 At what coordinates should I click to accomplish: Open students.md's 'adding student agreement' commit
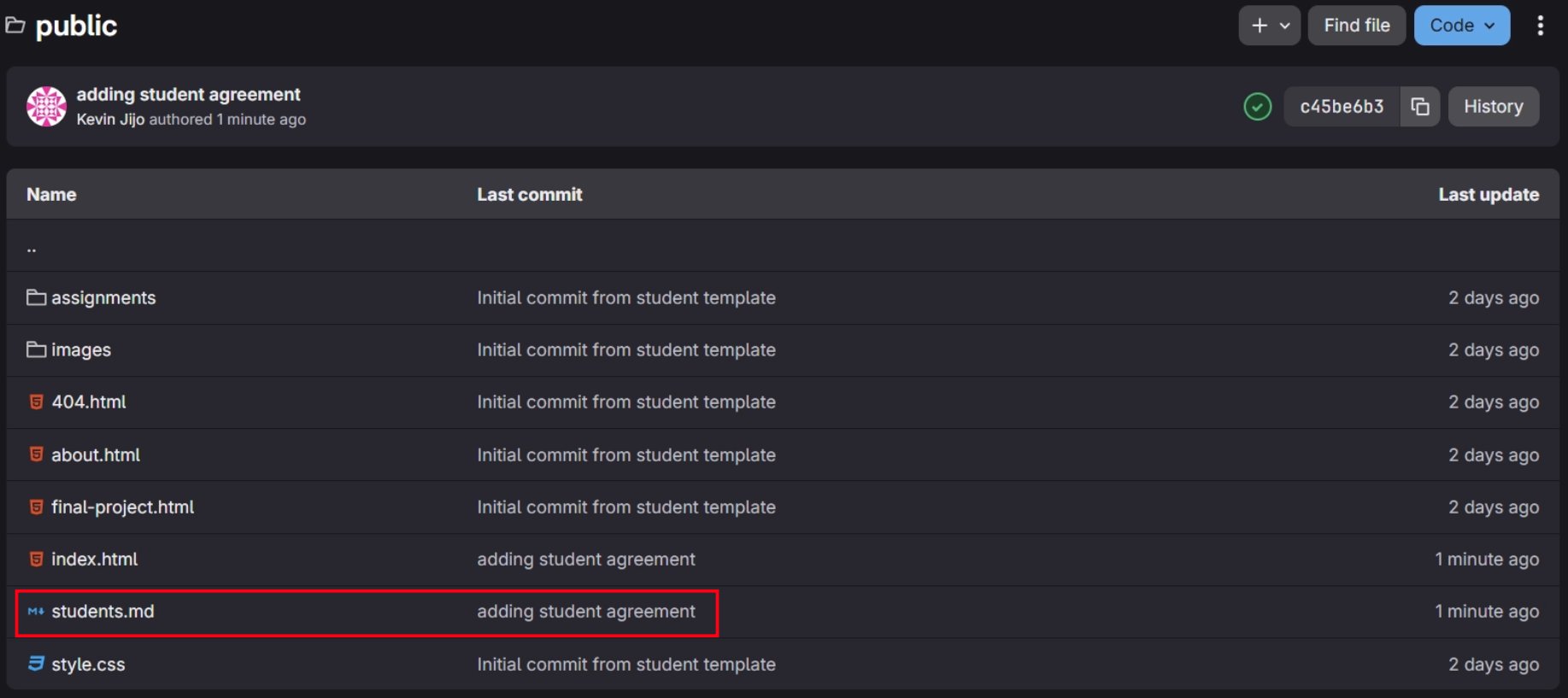(586, 612)
